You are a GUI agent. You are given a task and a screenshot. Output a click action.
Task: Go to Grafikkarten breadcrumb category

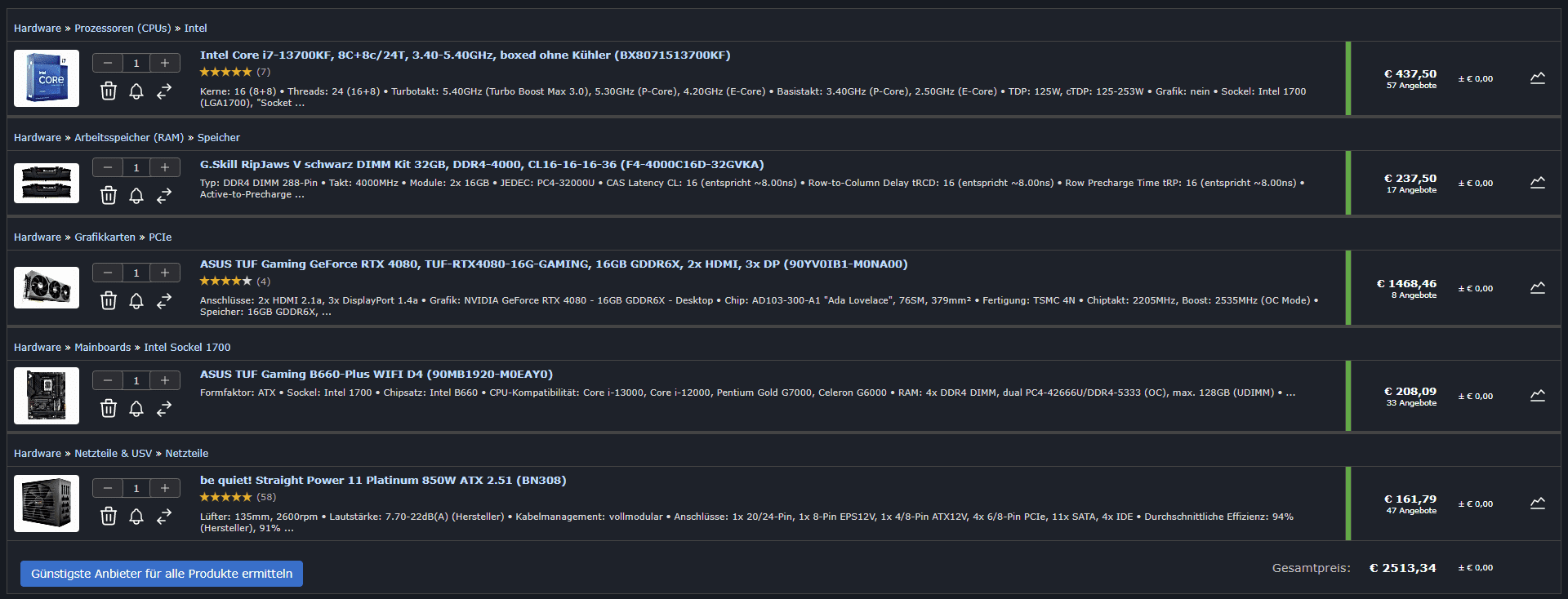pos(105,237)
